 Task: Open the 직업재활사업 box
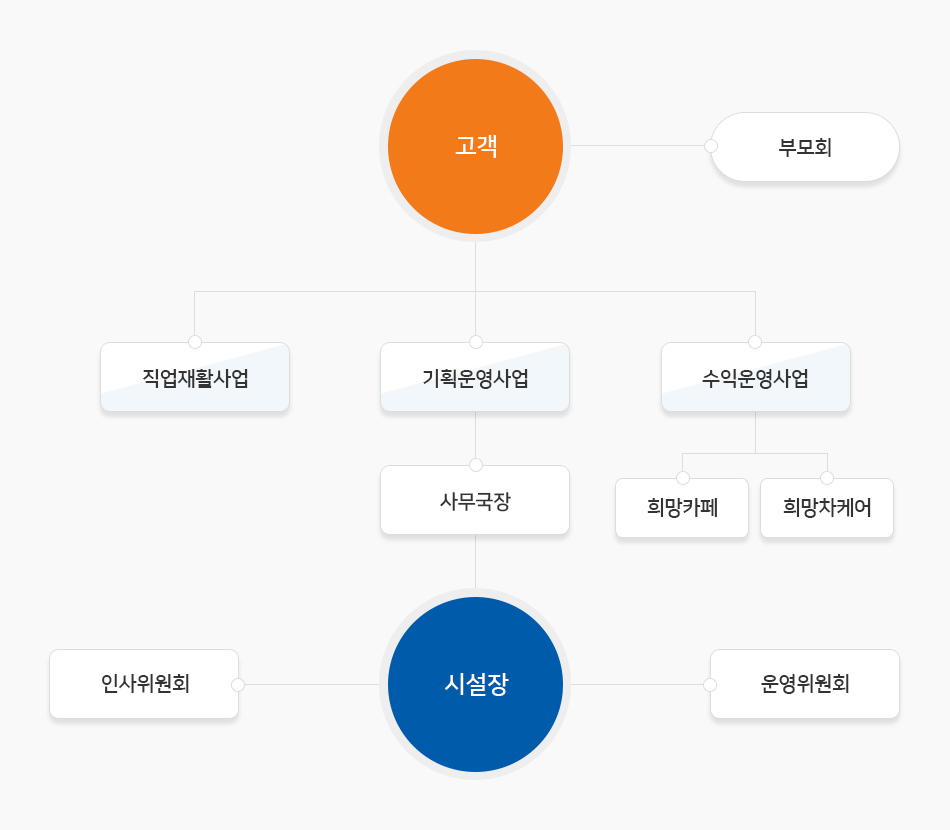[194, 377]
